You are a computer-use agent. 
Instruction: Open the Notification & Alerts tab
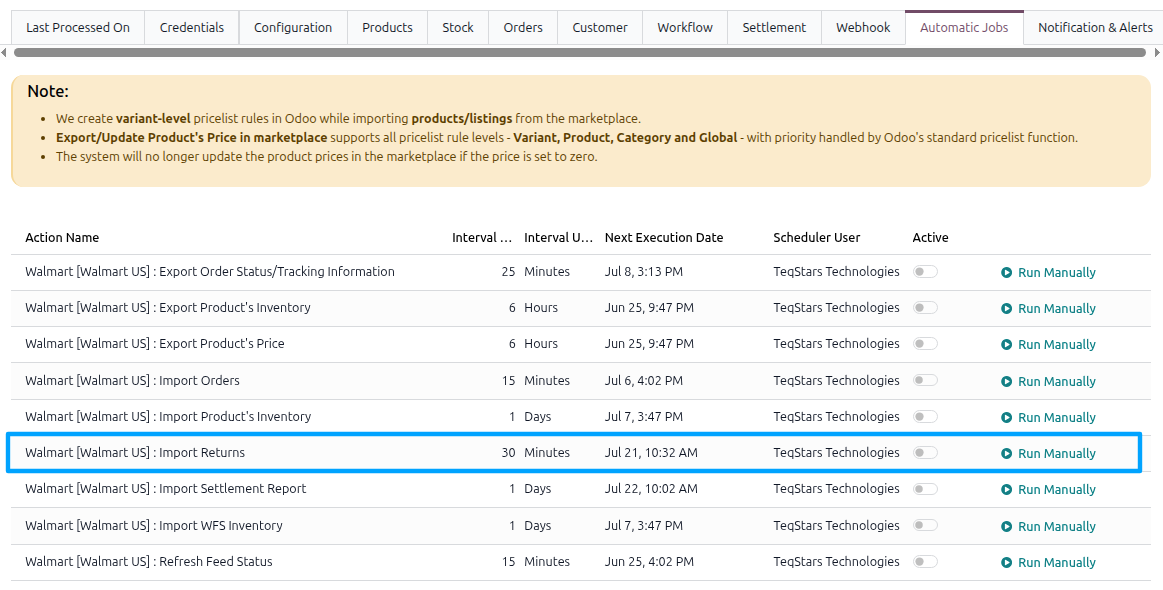coord(1095,27)
